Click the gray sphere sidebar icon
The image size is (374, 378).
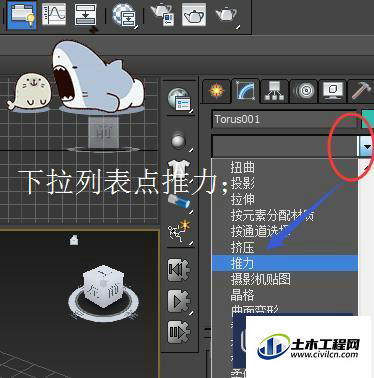point(179,140)
